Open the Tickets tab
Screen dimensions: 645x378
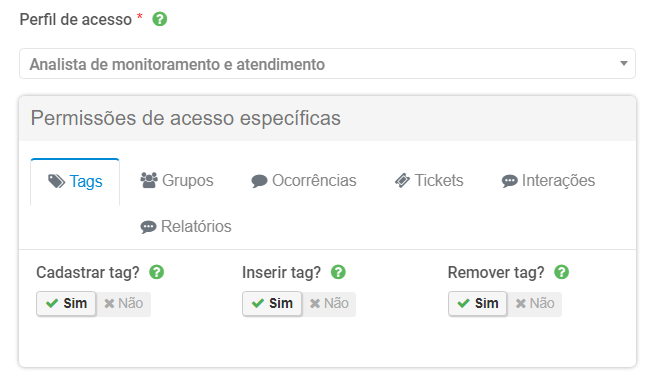(x=429, y=181)
